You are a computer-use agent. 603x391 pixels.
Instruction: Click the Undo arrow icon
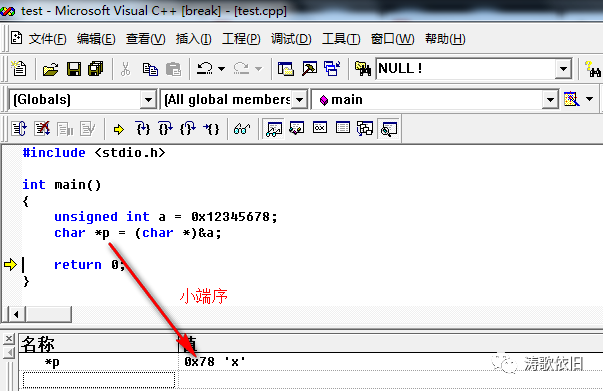pyautogui.click(x=205, y=68)
